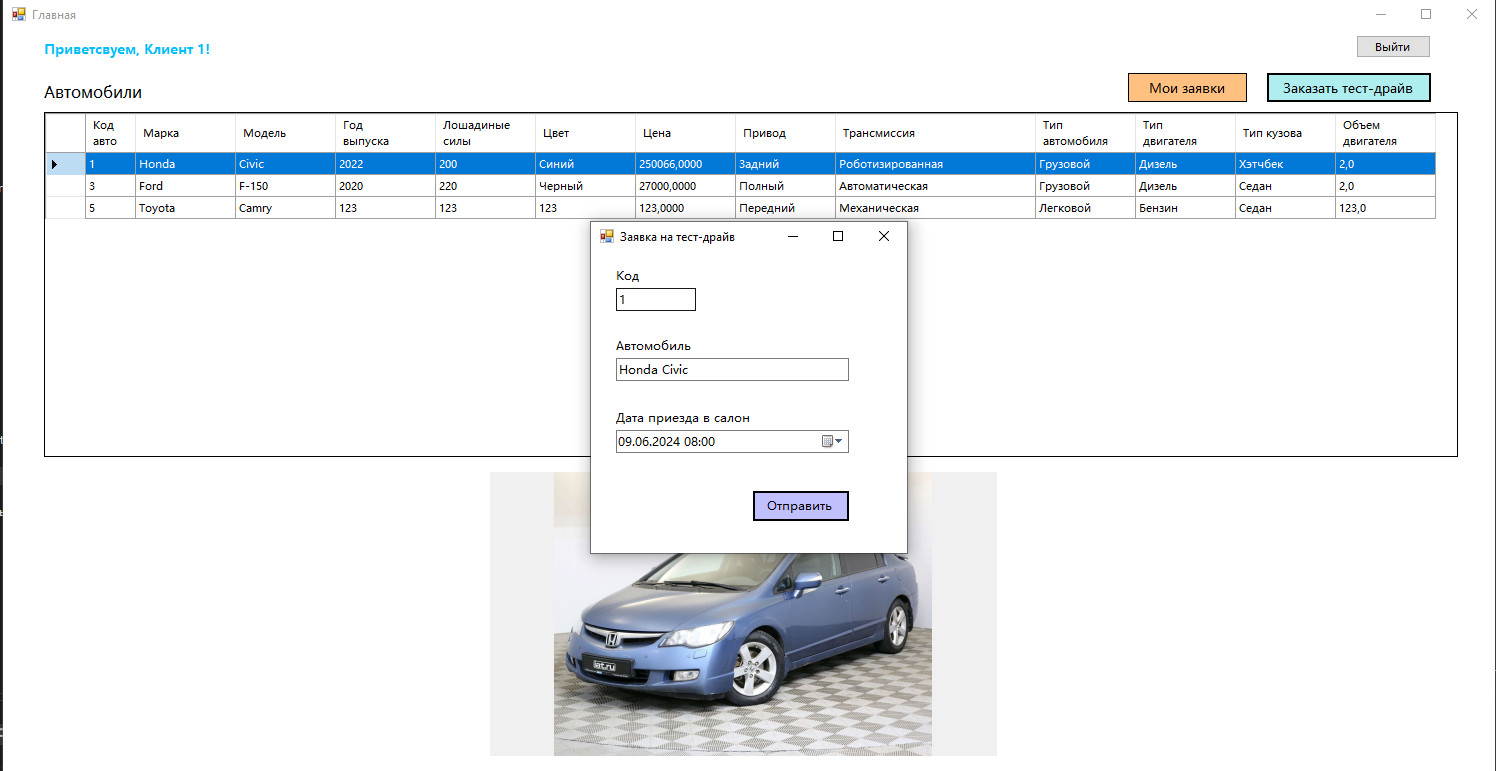Sort by the Год выпуска column header

[385, 133]
